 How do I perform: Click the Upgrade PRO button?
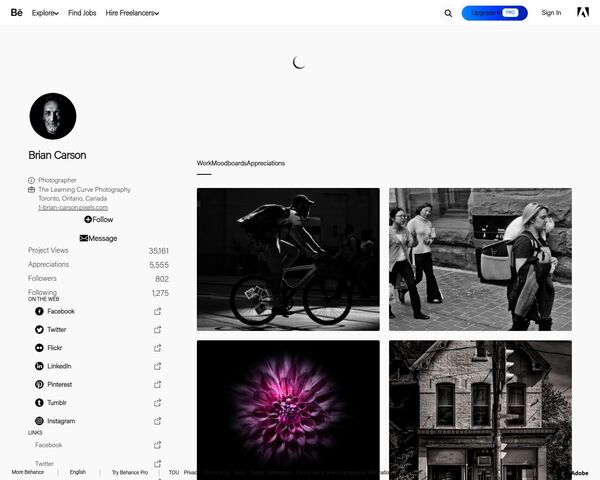tap(494, 13)
